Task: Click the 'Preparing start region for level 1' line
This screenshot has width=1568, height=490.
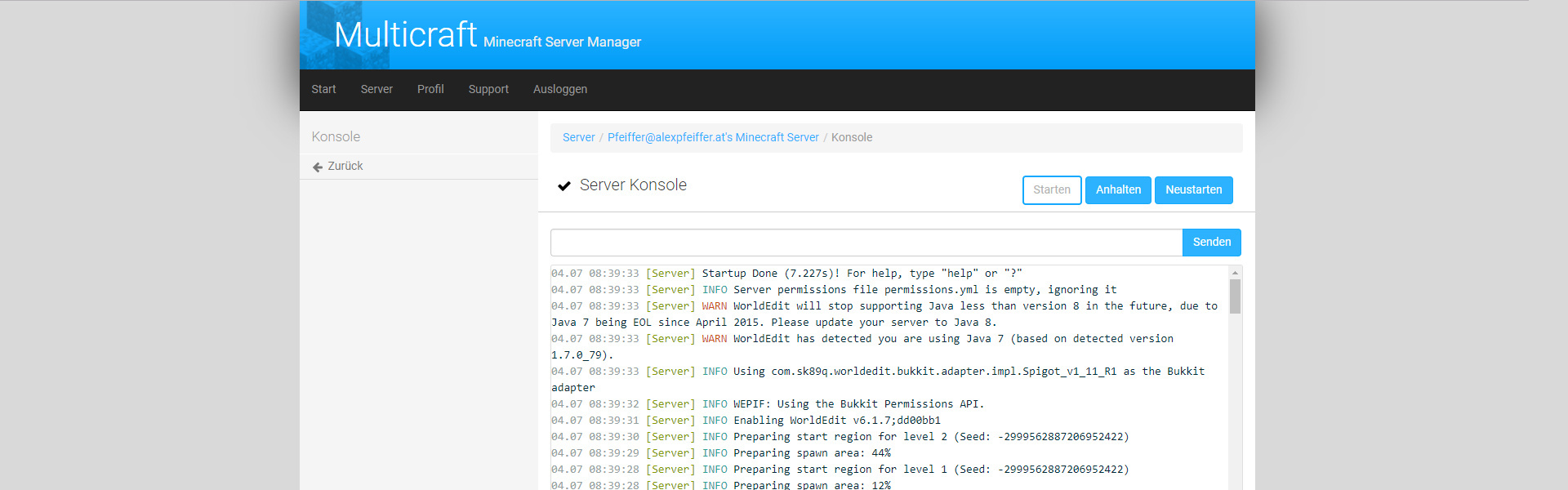Action: tap(840, 470)
